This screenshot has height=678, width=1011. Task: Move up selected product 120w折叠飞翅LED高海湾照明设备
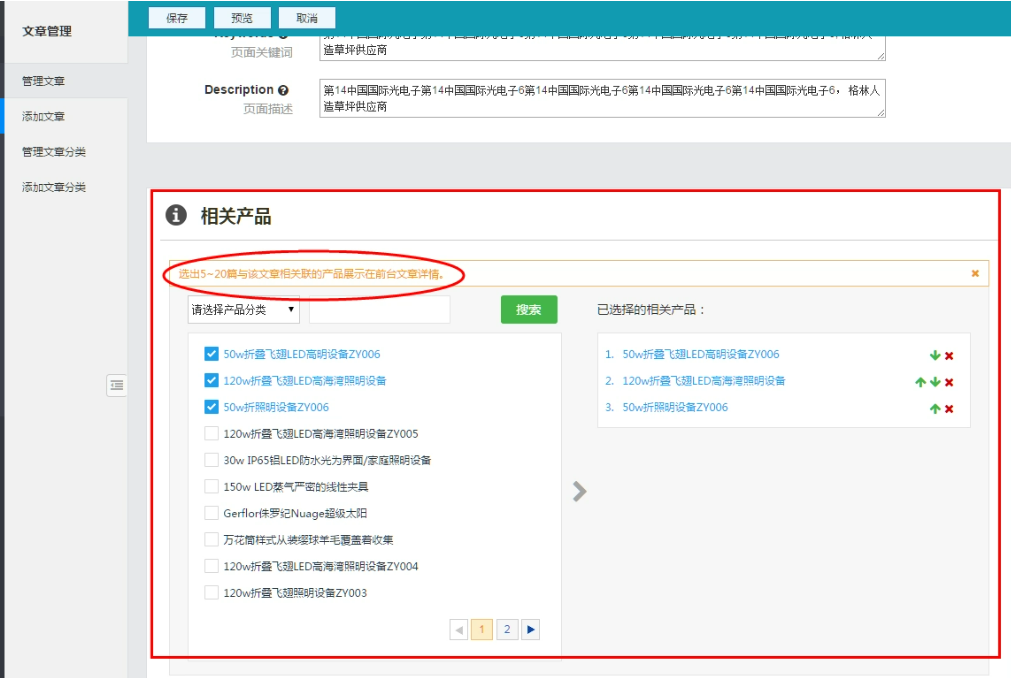coord(920,382)
